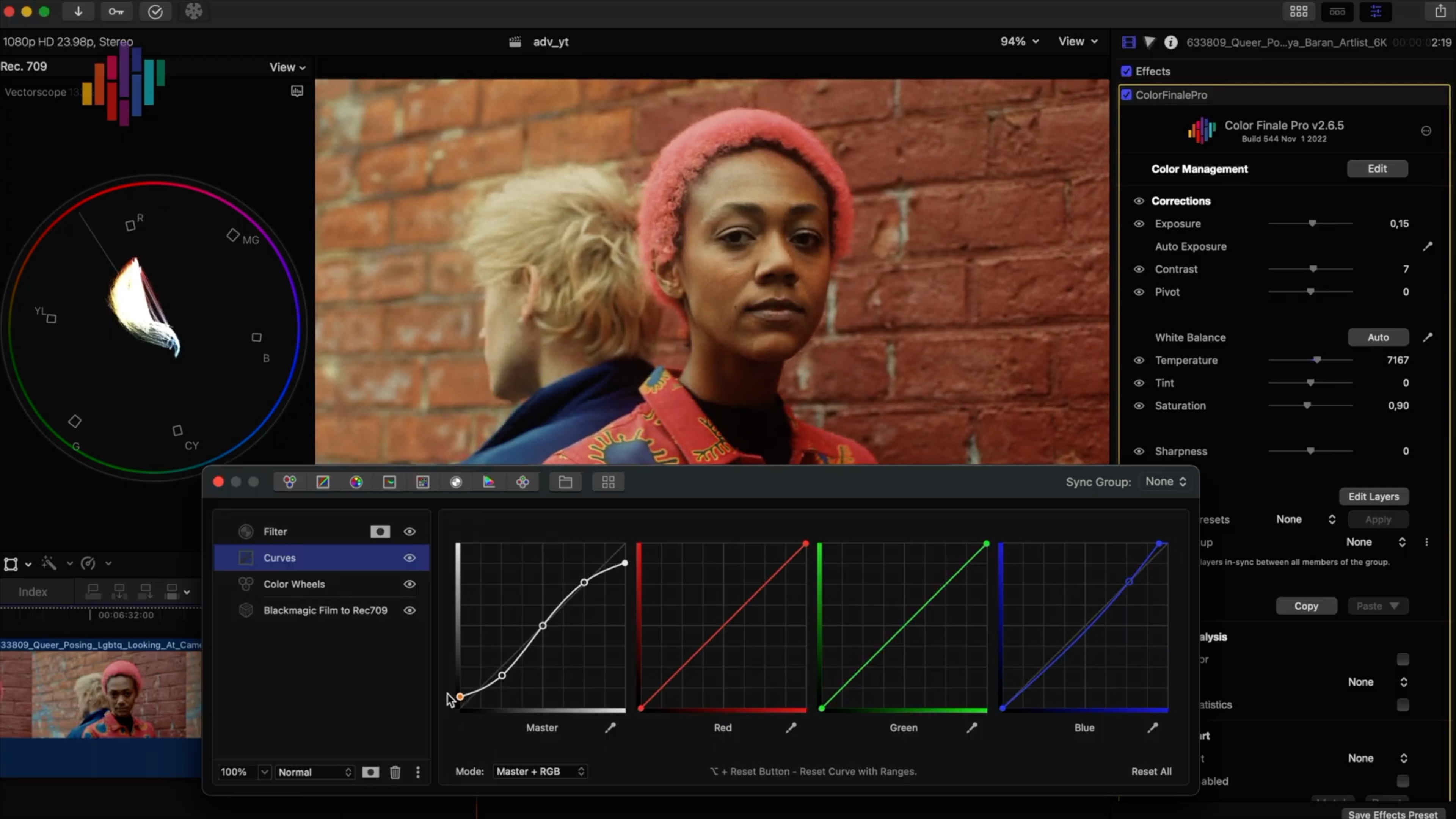Open the Color Wheels tool in the toolbar
This screenshot has height=819, width=1456.
click(x=289, y=482)
